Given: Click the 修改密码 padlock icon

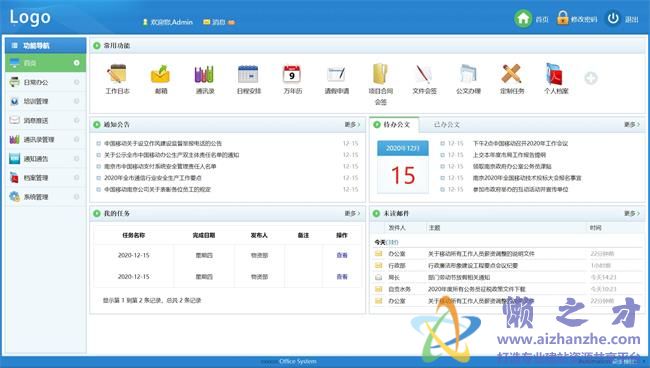Looking at the screenshot, I should click(x=563, y=18).
